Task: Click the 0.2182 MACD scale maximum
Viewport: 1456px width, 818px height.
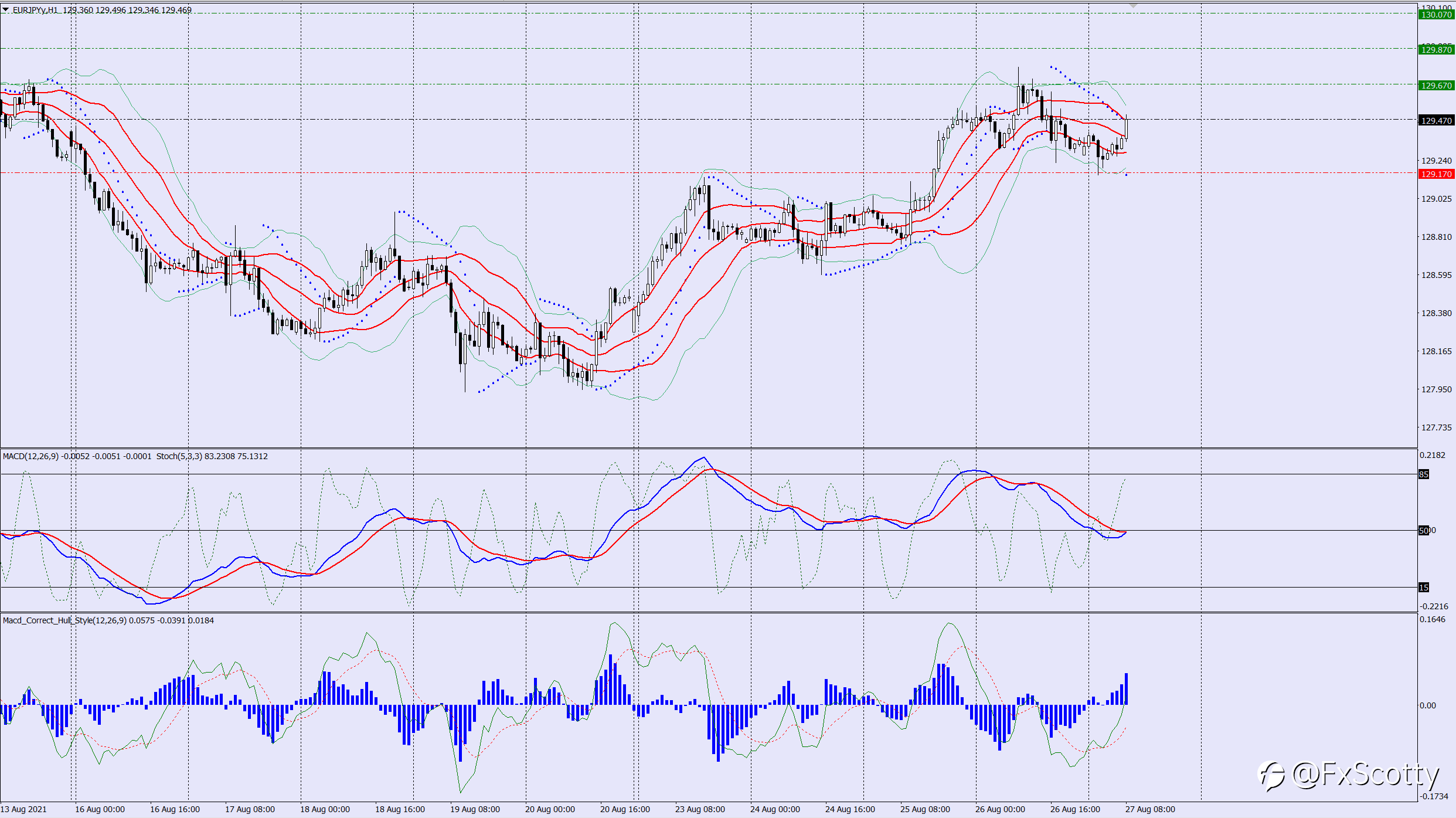Action: [x=1433, y=455]
